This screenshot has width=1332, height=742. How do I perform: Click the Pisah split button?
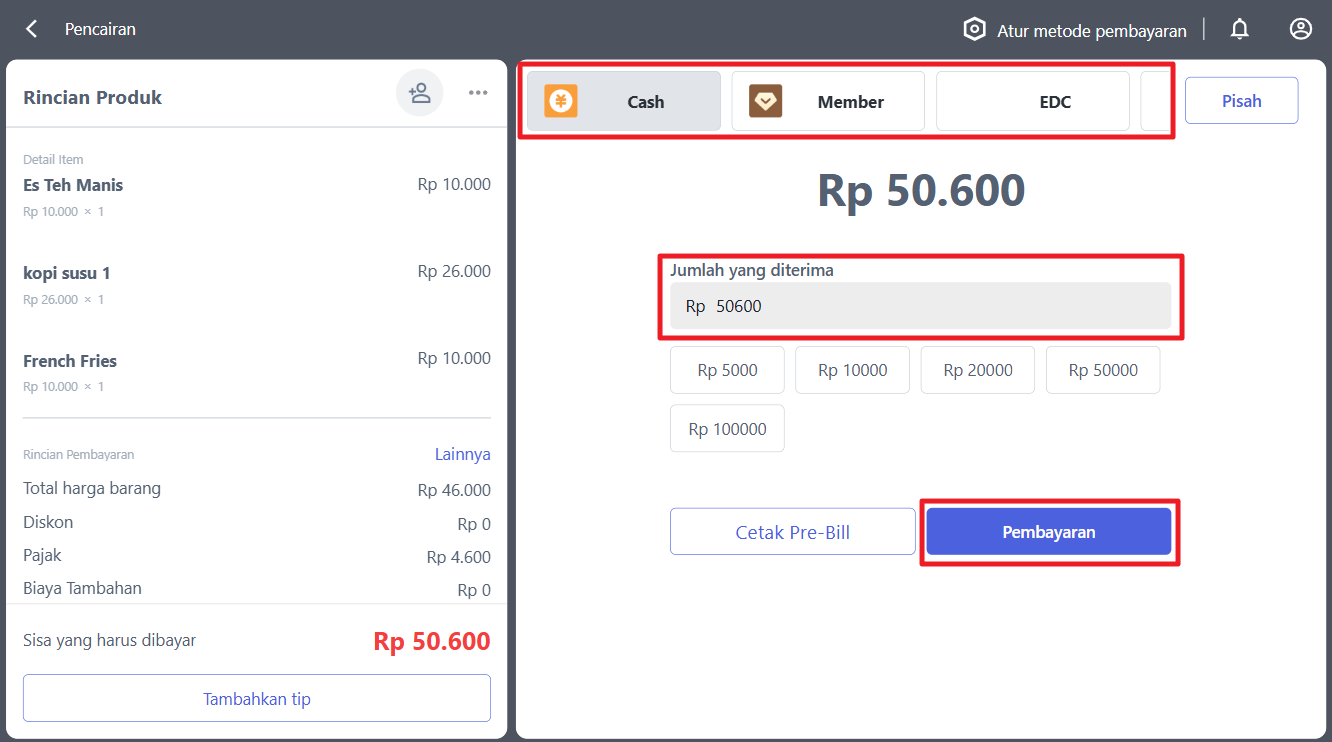click(1241, 101)
